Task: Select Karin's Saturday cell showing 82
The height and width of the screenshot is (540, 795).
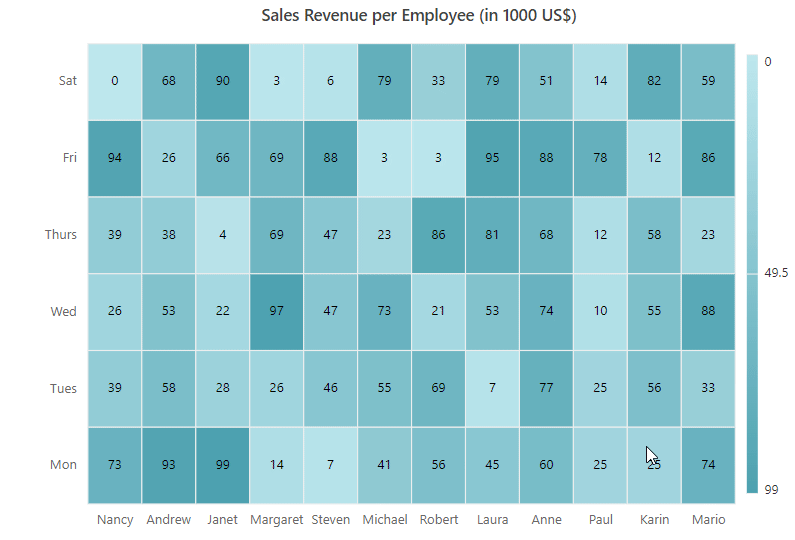Action: (x=654, y=82)
